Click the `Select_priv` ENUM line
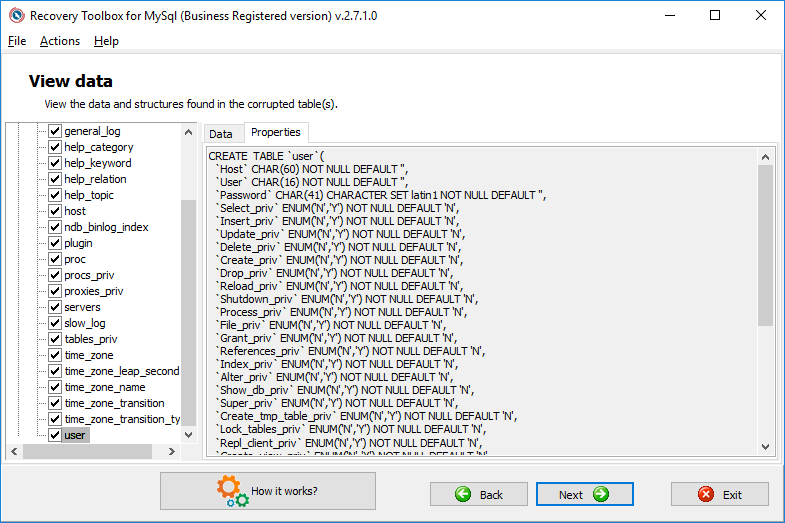The image size is (785, 523). [337, 208]
